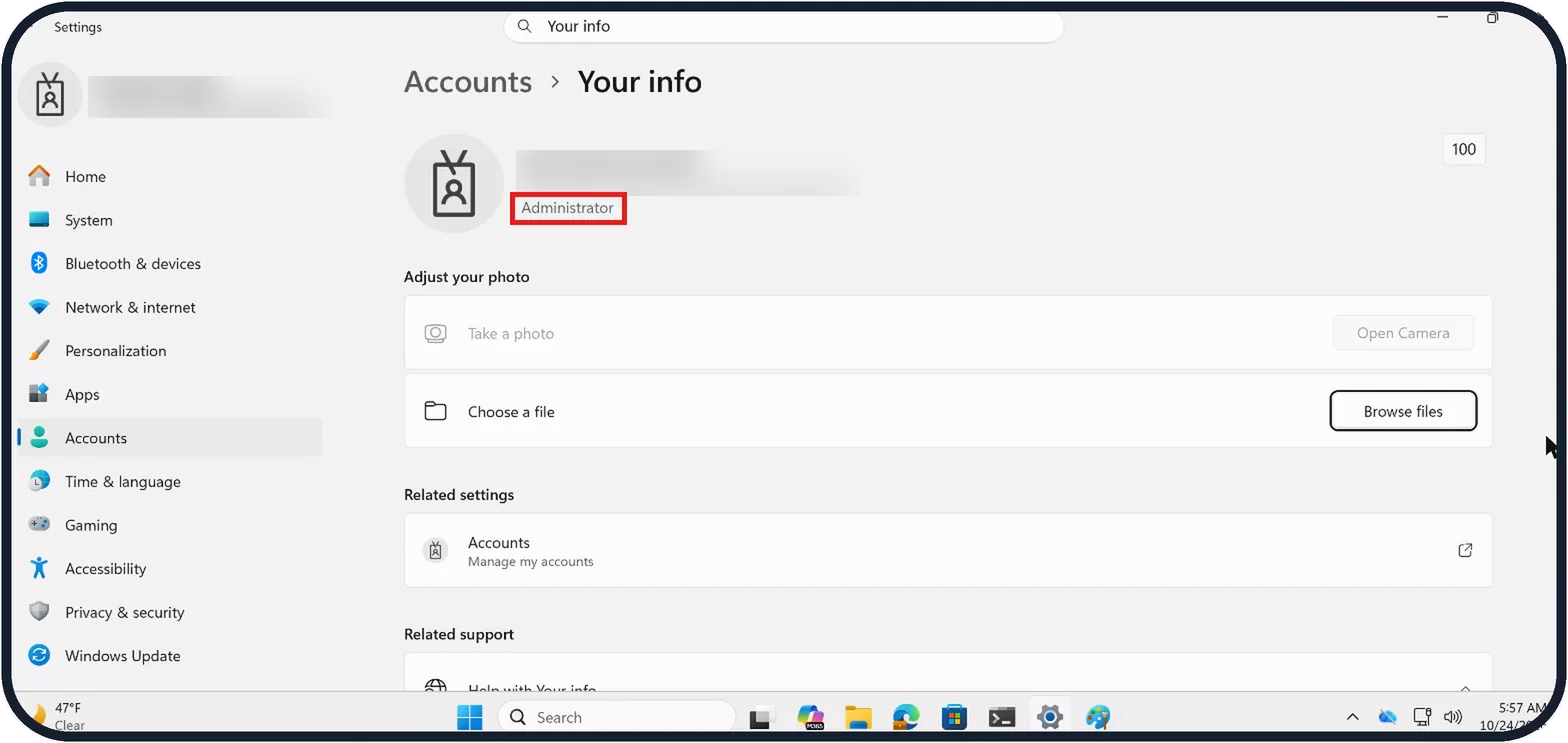Screen dimensions: 1568x743
Task: Open File Explorer from the taskbar
Action: [858, 717]
